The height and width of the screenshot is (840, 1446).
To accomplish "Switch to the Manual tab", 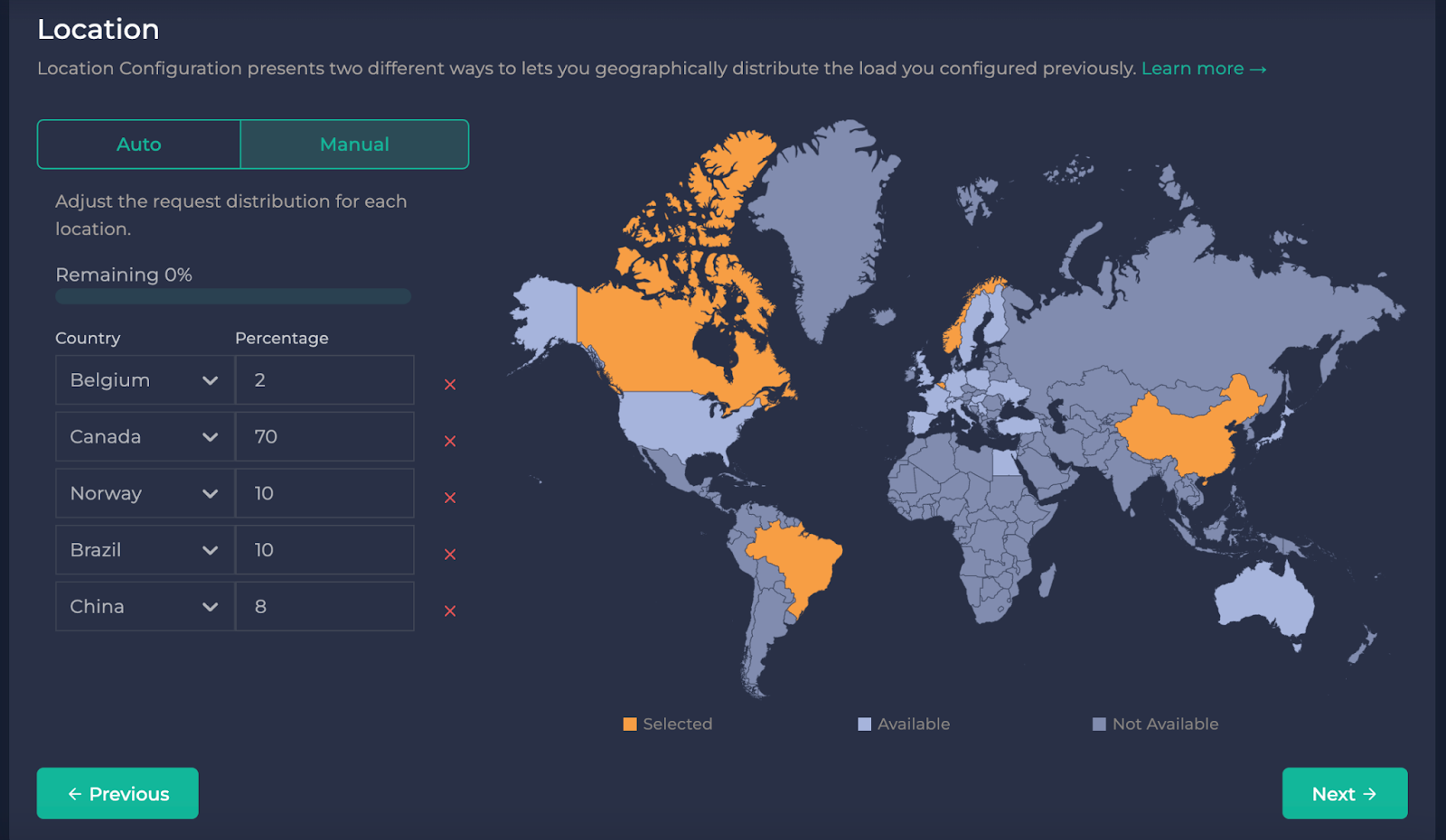I will click(x=353, y=144).
